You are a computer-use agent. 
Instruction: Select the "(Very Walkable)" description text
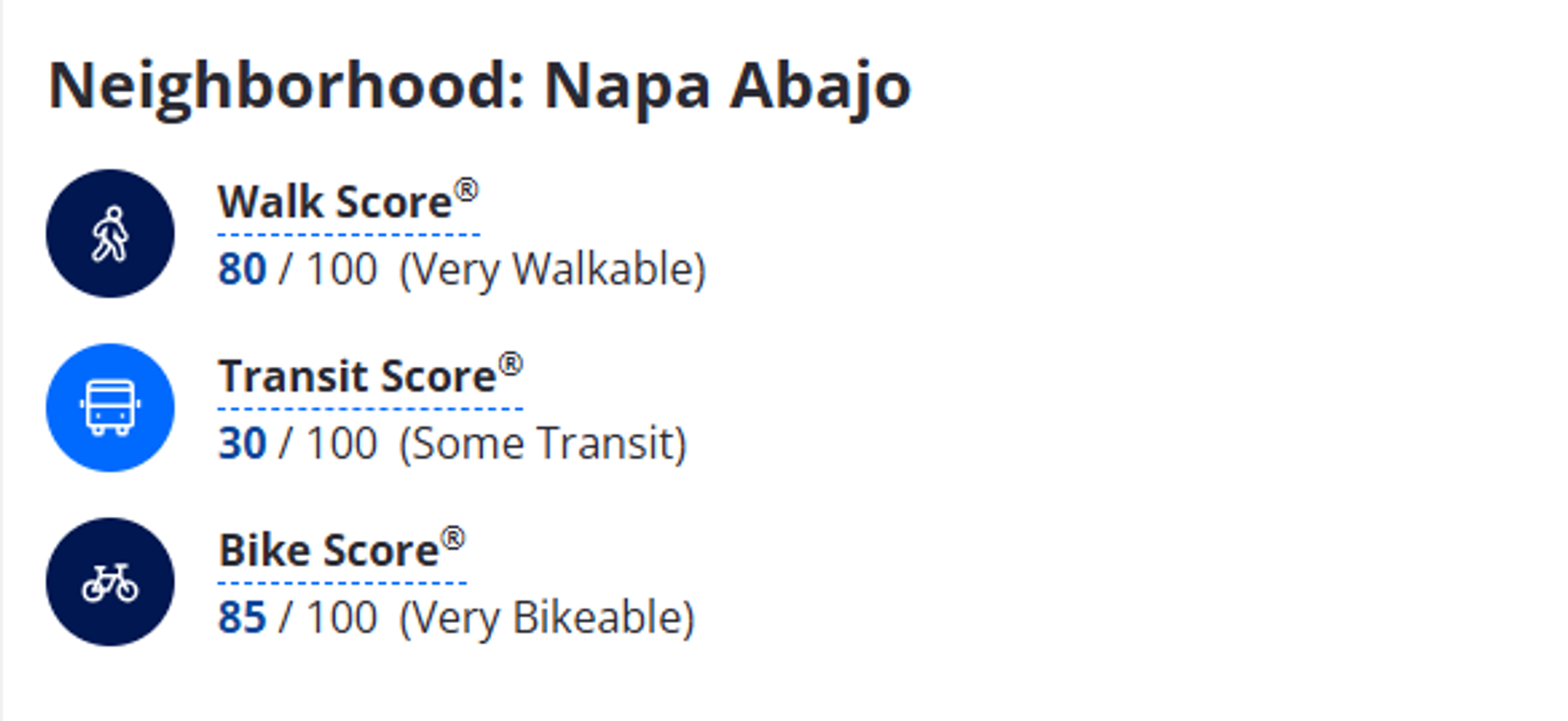(552, 269)
